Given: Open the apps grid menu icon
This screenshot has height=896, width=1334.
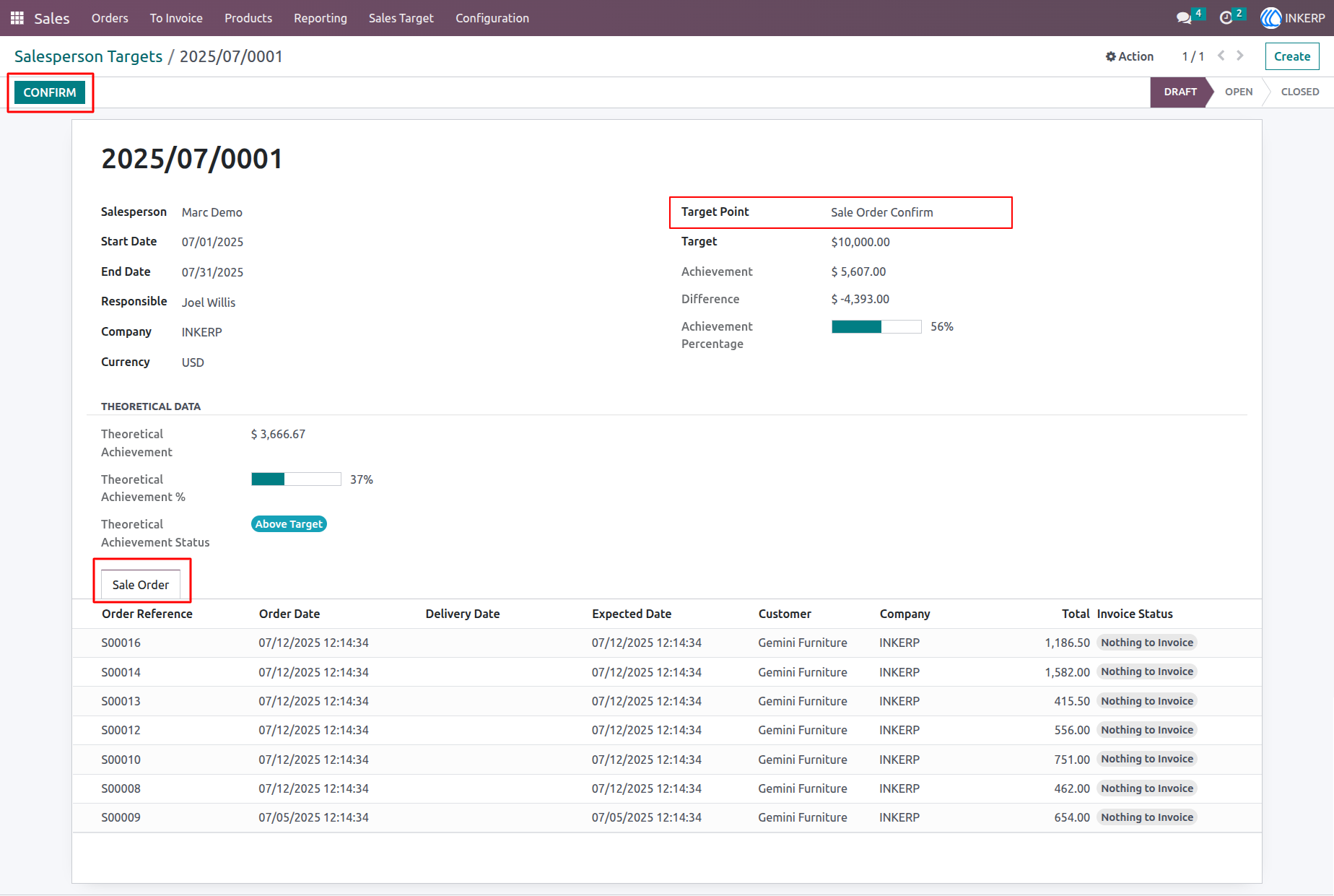Looking at the screenshot, I should (x=17, y=18).
